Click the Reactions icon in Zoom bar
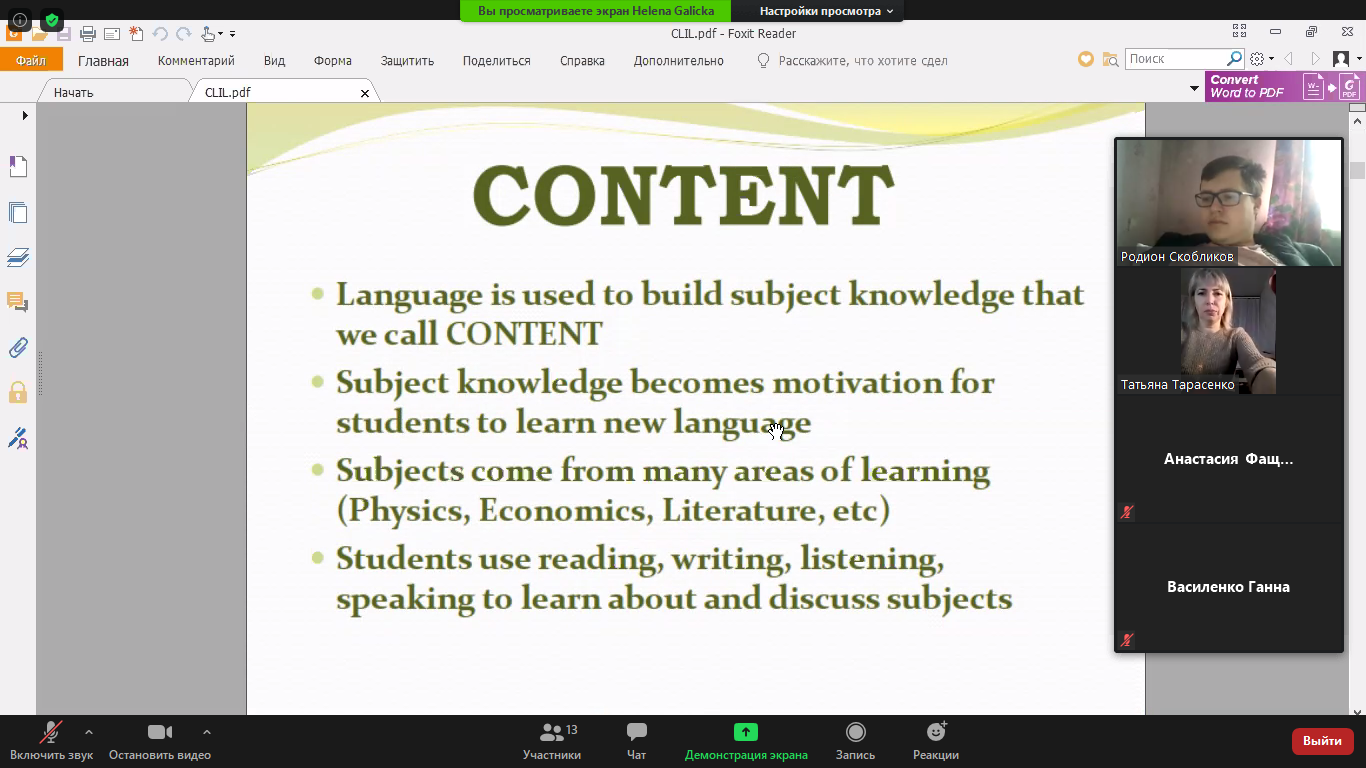Viewport: 1366px width, 768px height. pyautogui.click(x=936, y=740)
